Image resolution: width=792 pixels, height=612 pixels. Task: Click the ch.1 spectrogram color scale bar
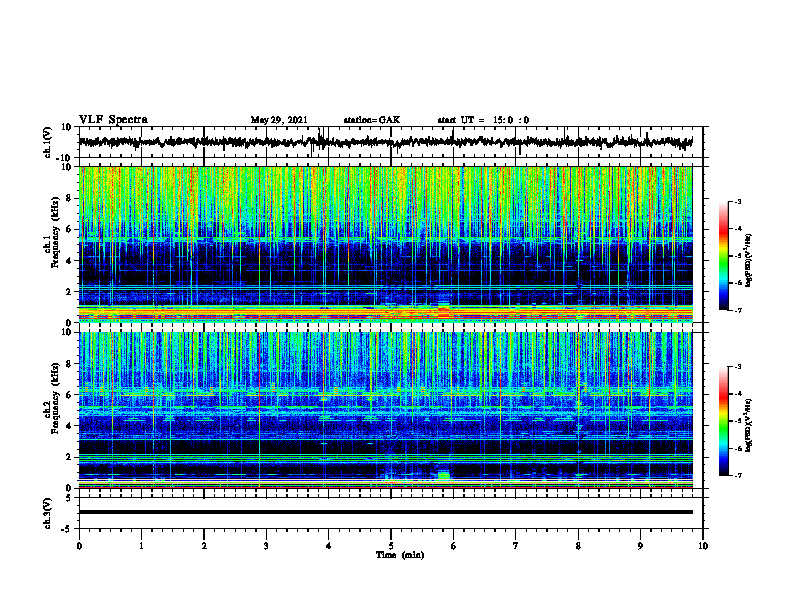click(723, 256)
